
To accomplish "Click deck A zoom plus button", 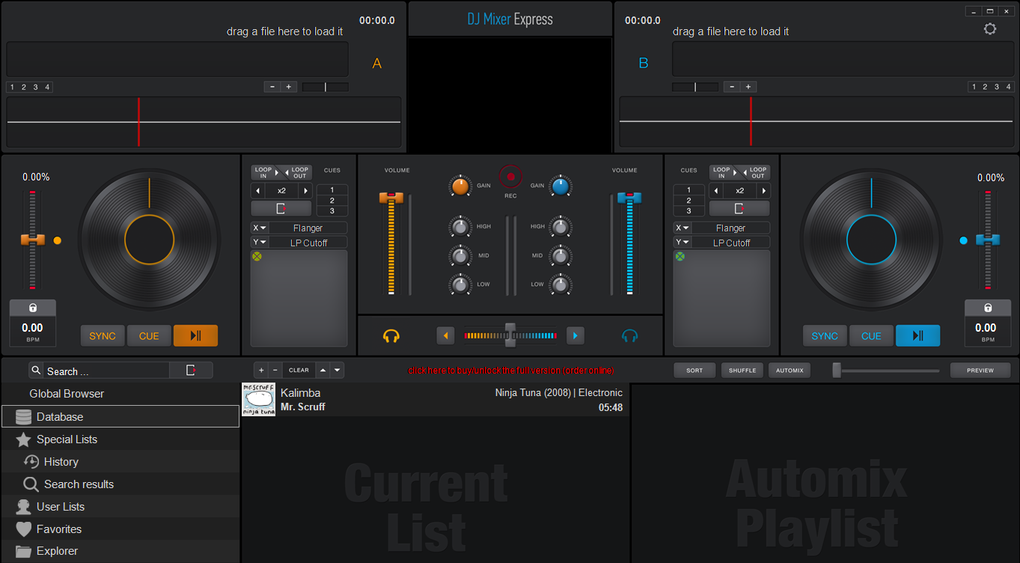I will [289, 87].
